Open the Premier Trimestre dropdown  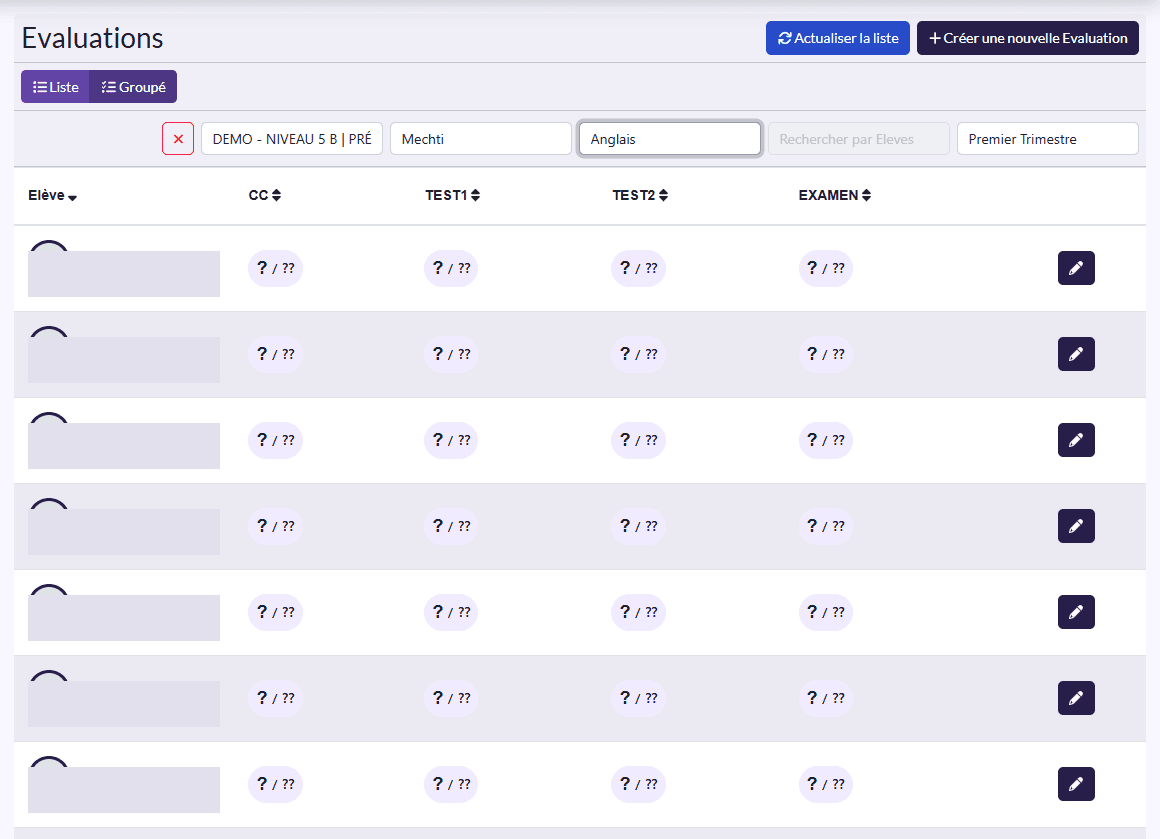coord(1048,138)
